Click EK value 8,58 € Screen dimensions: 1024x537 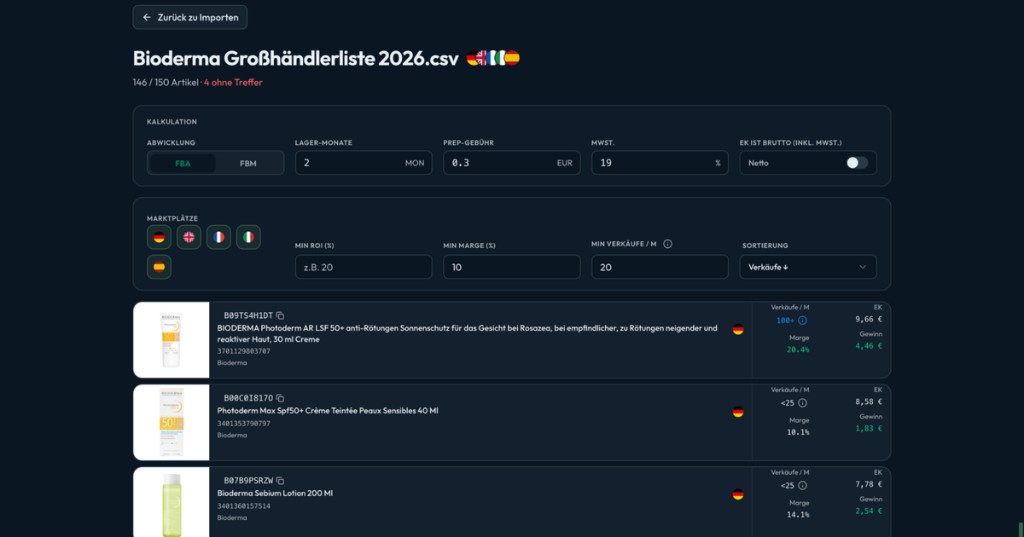click(x=869, y=402)
